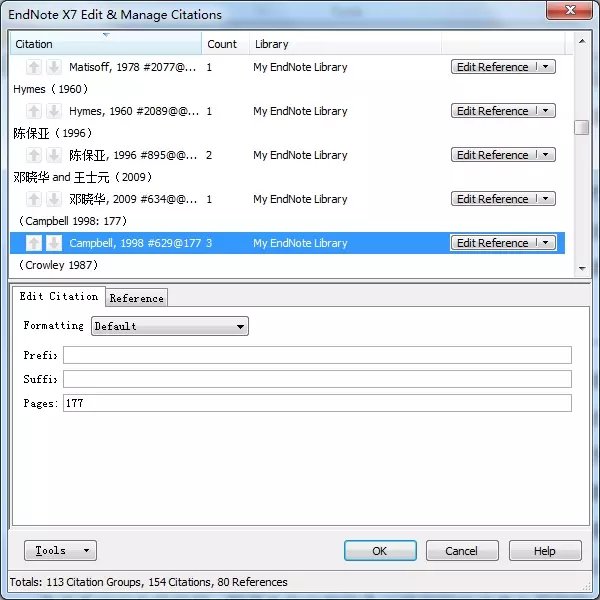Click Edit Reference for 陈保亚, 1996
The height and width of the screenshot is (600, 600).
[x=494, y=155]
